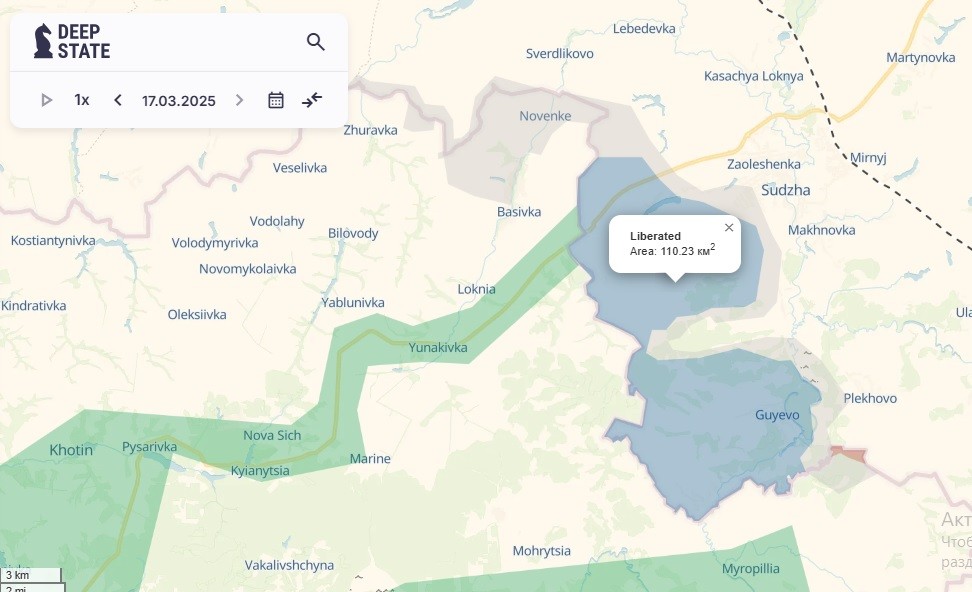Click the DEEP STATE title text
This screenshot has width=972, height=592.
click(x=84, y=42)
